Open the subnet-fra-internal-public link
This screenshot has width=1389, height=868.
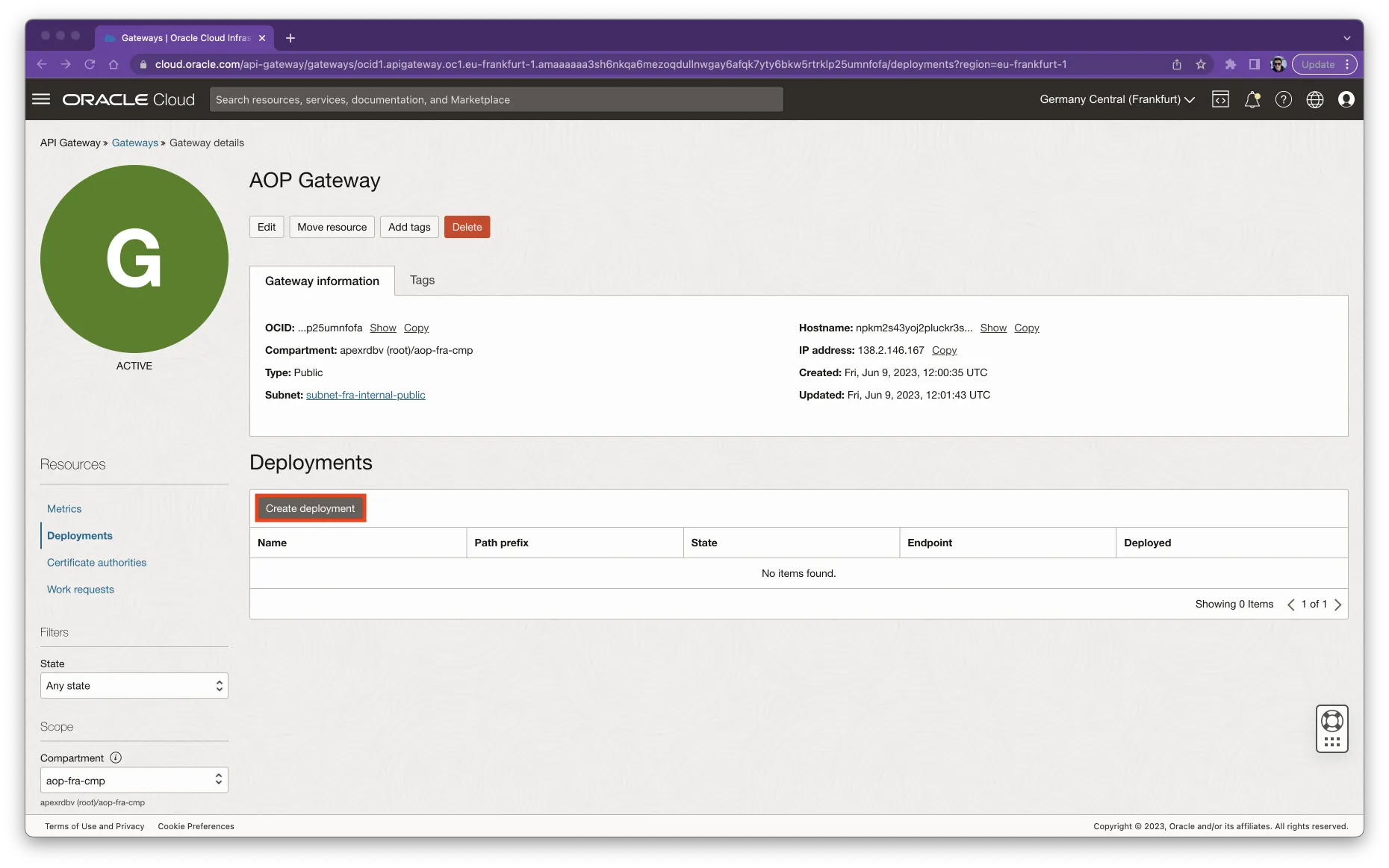coord(366,396)
